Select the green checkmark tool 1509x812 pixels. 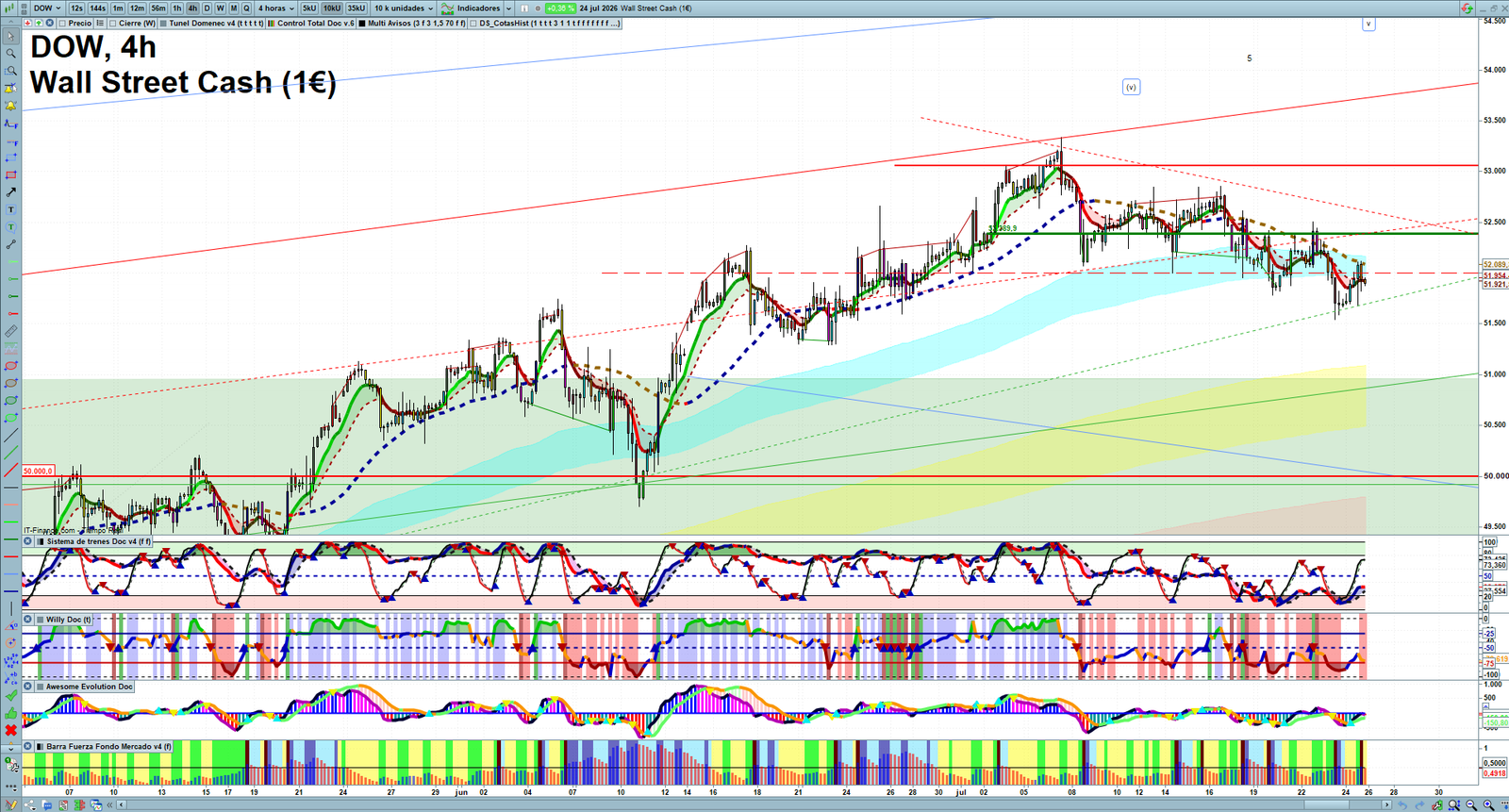pos(11,695)
